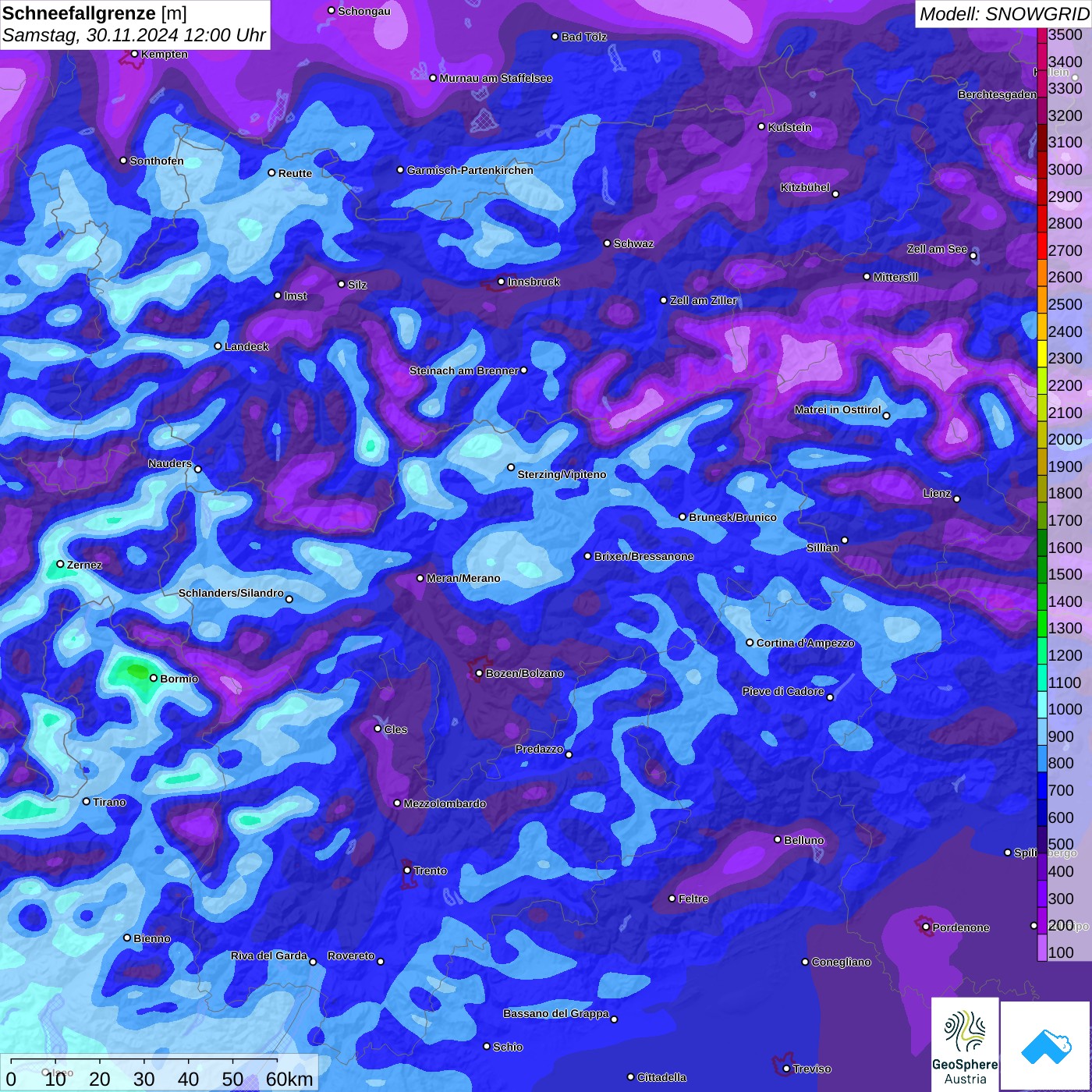Click the 60km scale bar label

(x=289, y=1079)
